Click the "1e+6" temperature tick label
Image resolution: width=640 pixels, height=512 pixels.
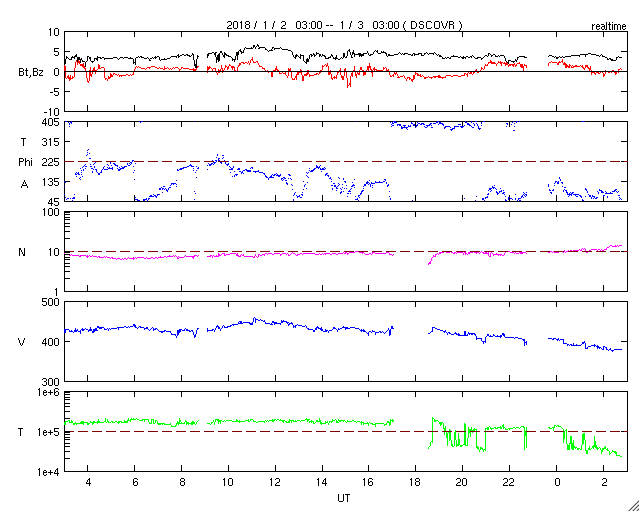pyautogui.click(x=49, y=392)
